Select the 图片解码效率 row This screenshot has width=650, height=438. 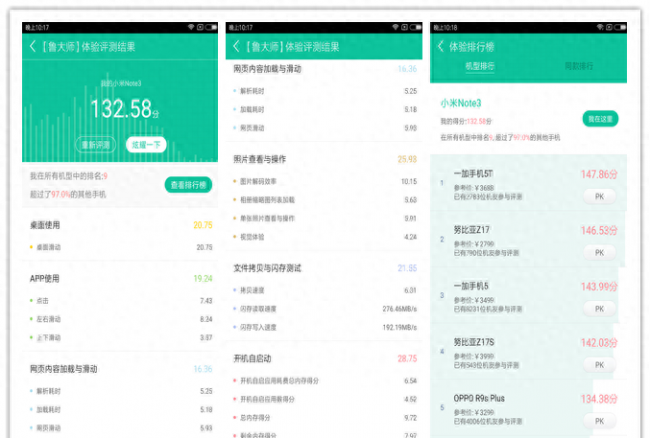coord(325,181)
